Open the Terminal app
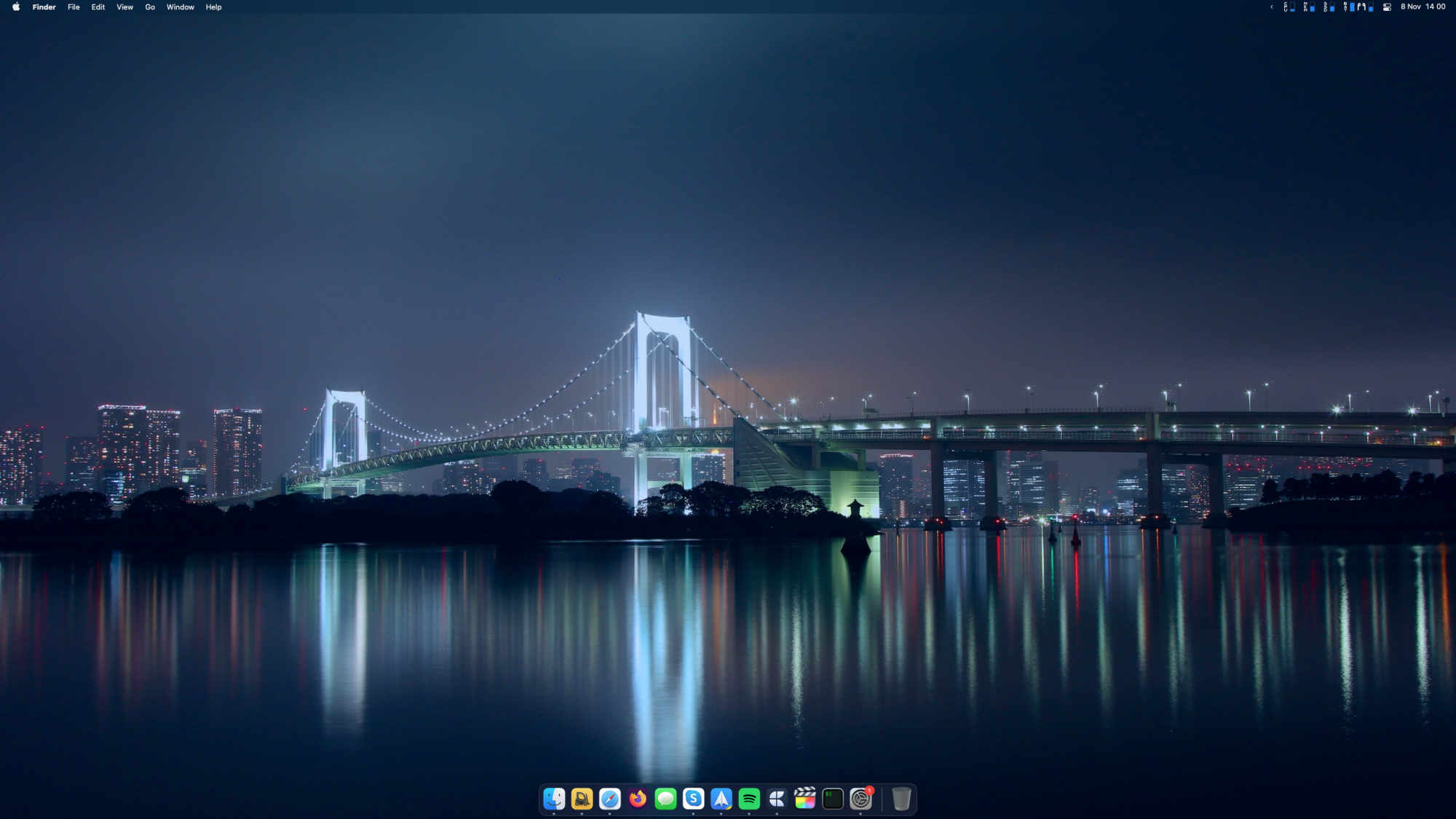1456x819 pixels. (832, 799)
